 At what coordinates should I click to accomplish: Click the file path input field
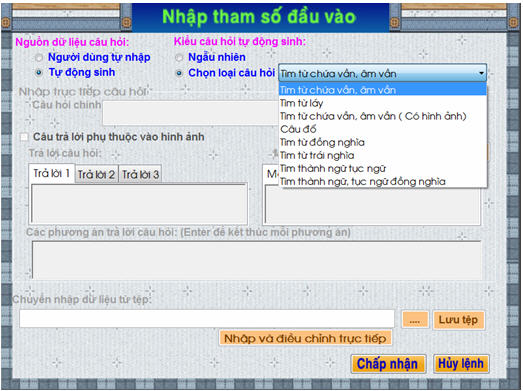[x=207, y=319]
